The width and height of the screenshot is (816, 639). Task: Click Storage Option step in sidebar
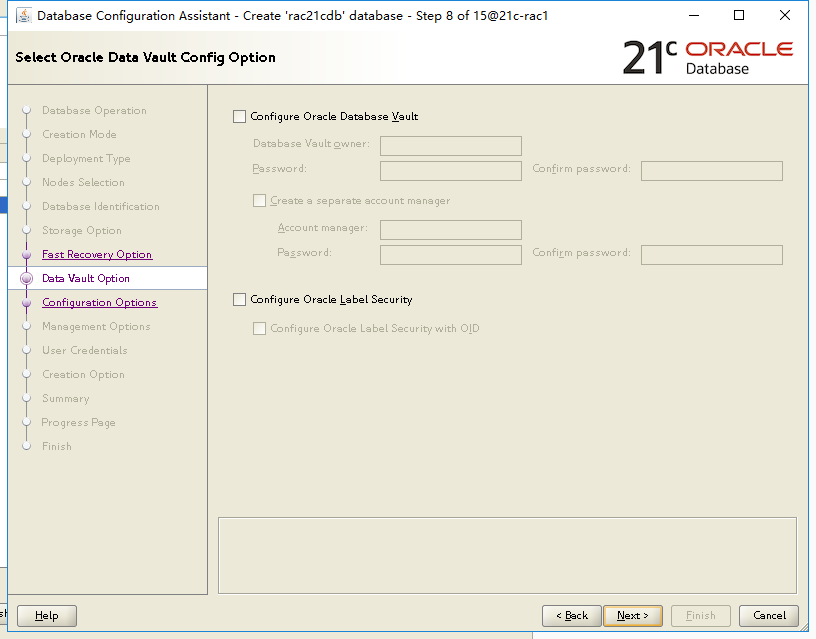coord(82,231)
